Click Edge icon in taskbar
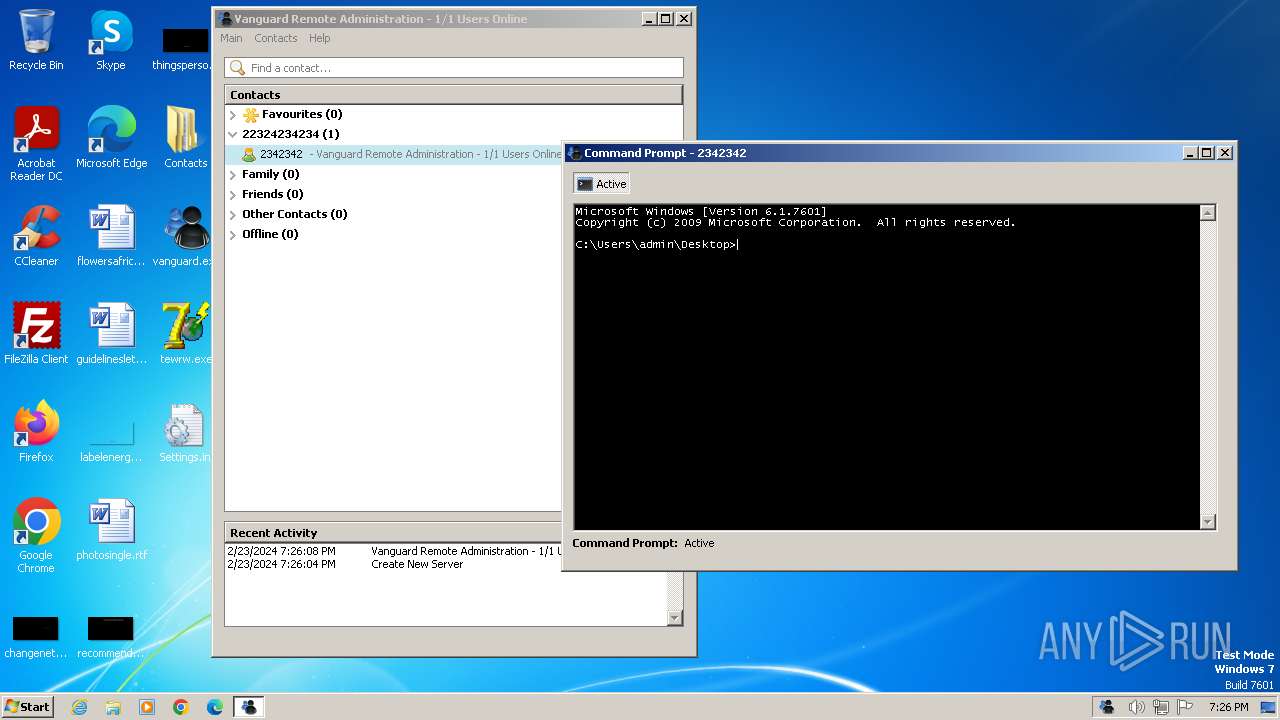This screenshot has height=720, width=1280. 215,707
